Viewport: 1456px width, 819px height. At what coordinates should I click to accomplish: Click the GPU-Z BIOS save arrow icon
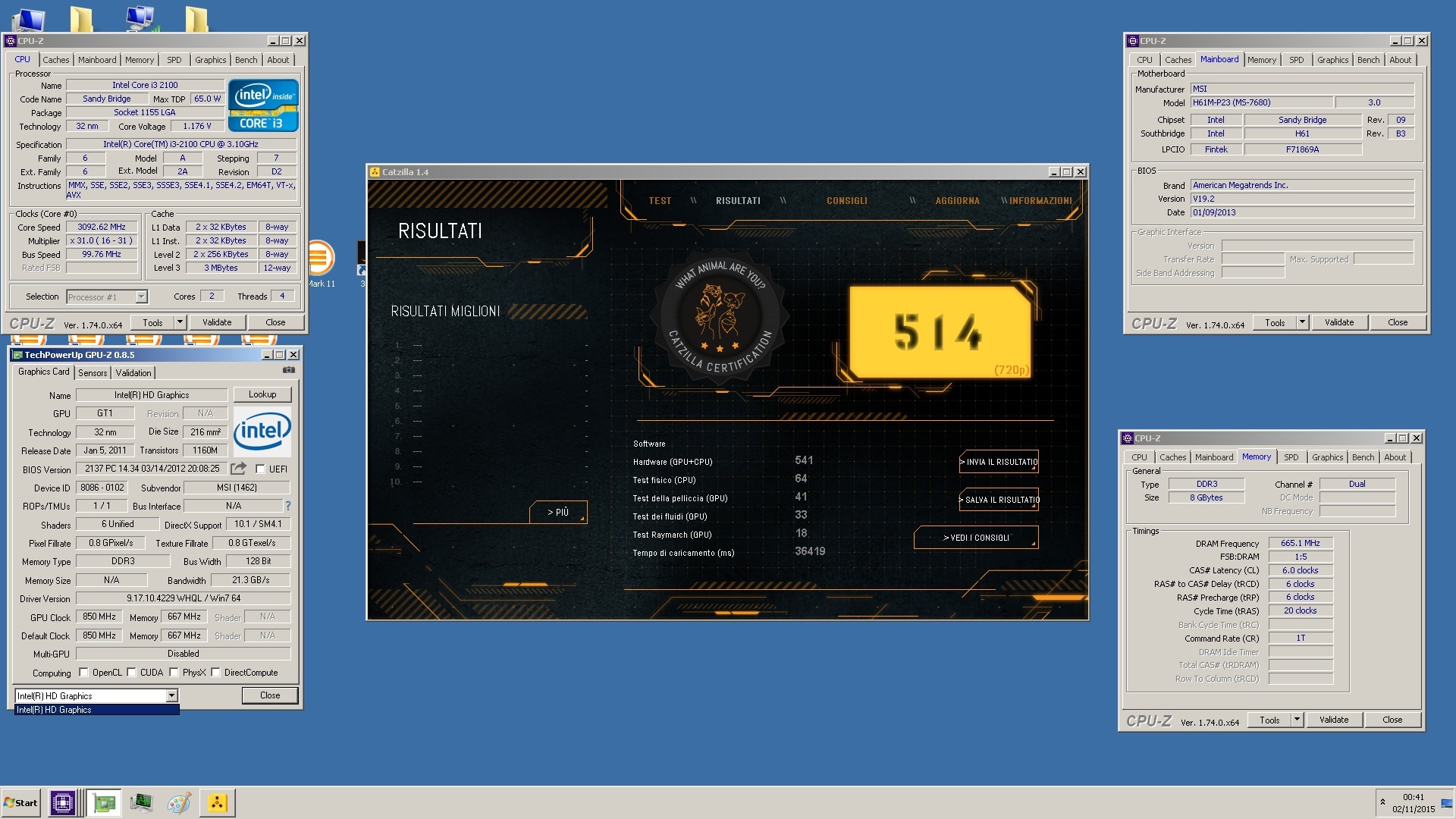click(x=239, y=468)
